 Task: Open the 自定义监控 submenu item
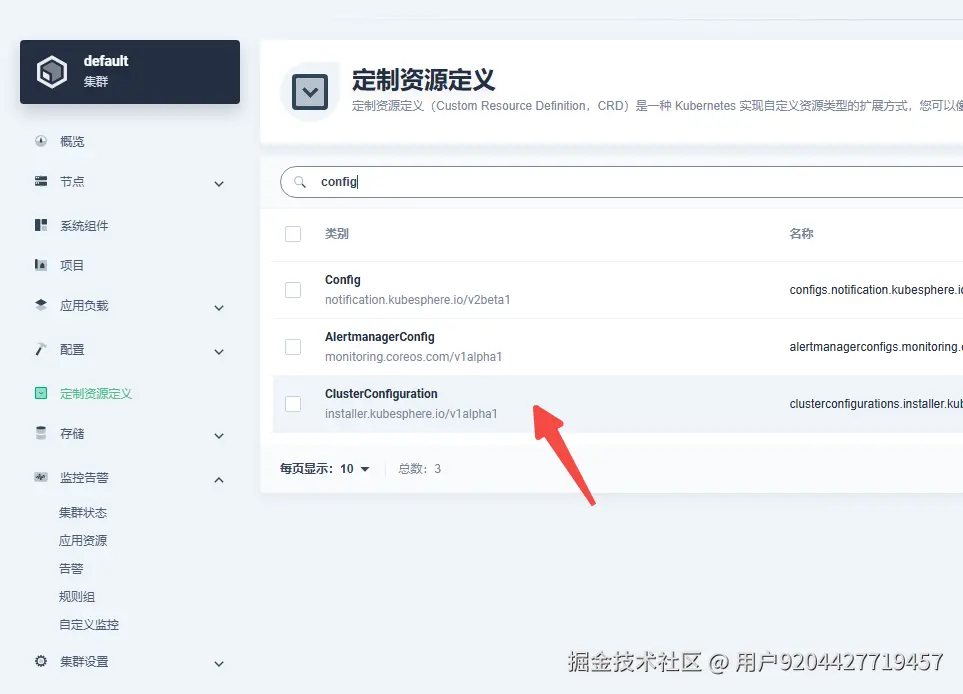[x=89, y=625]
